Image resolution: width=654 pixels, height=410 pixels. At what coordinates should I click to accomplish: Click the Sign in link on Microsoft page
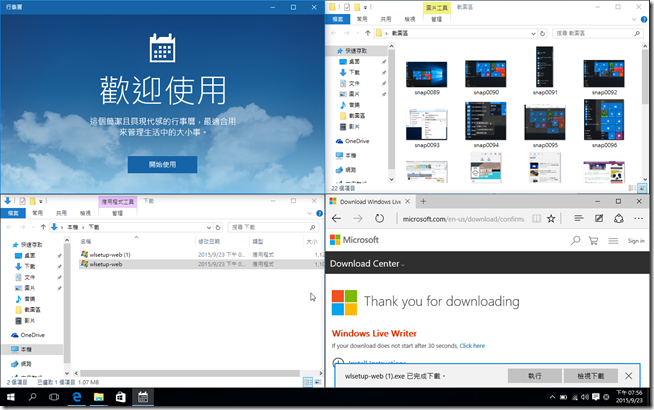[x=636, y=241]
